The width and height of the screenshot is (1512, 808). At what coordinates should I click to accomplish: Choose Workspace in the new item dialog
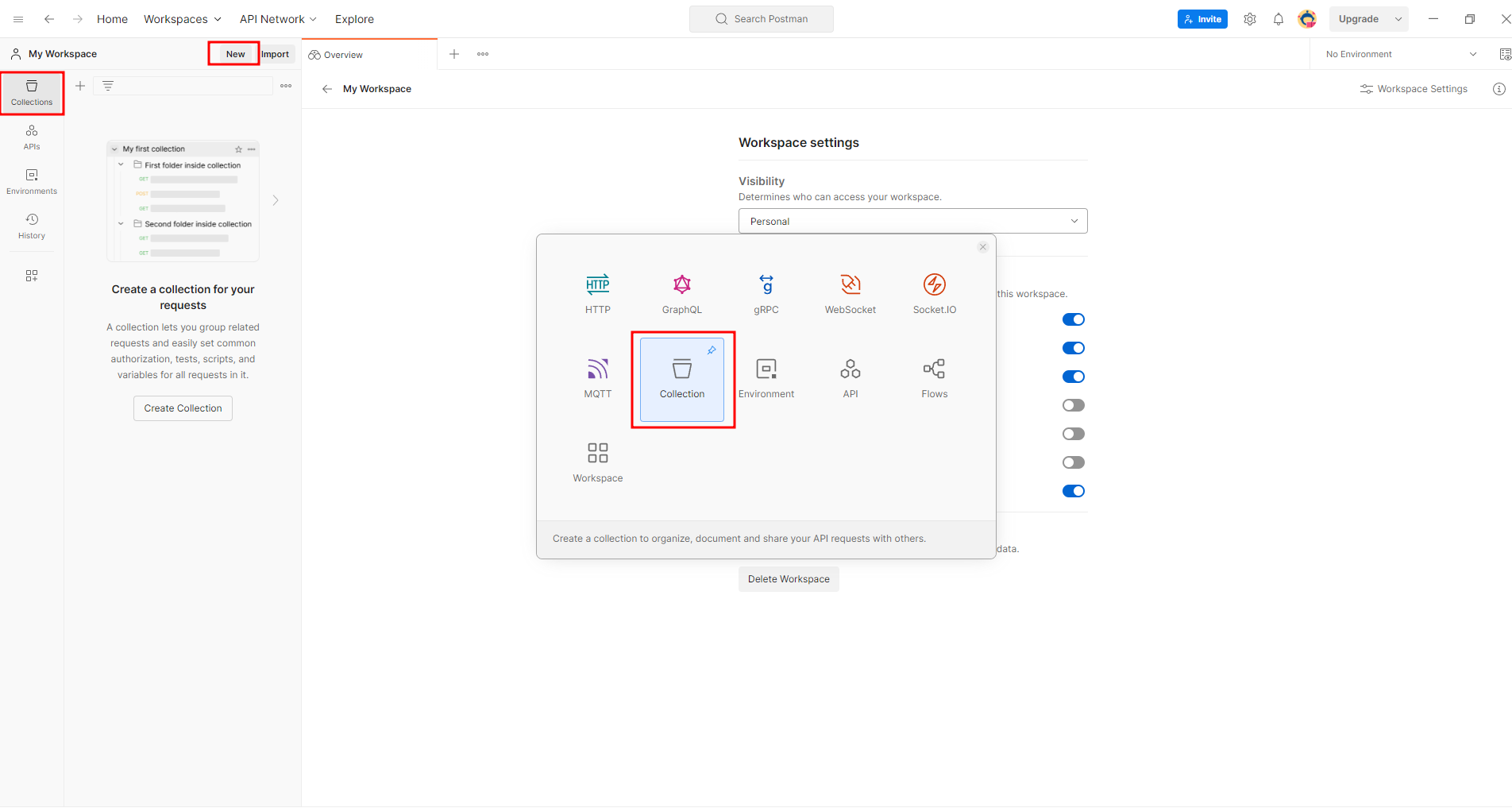(x=598, y=462)
